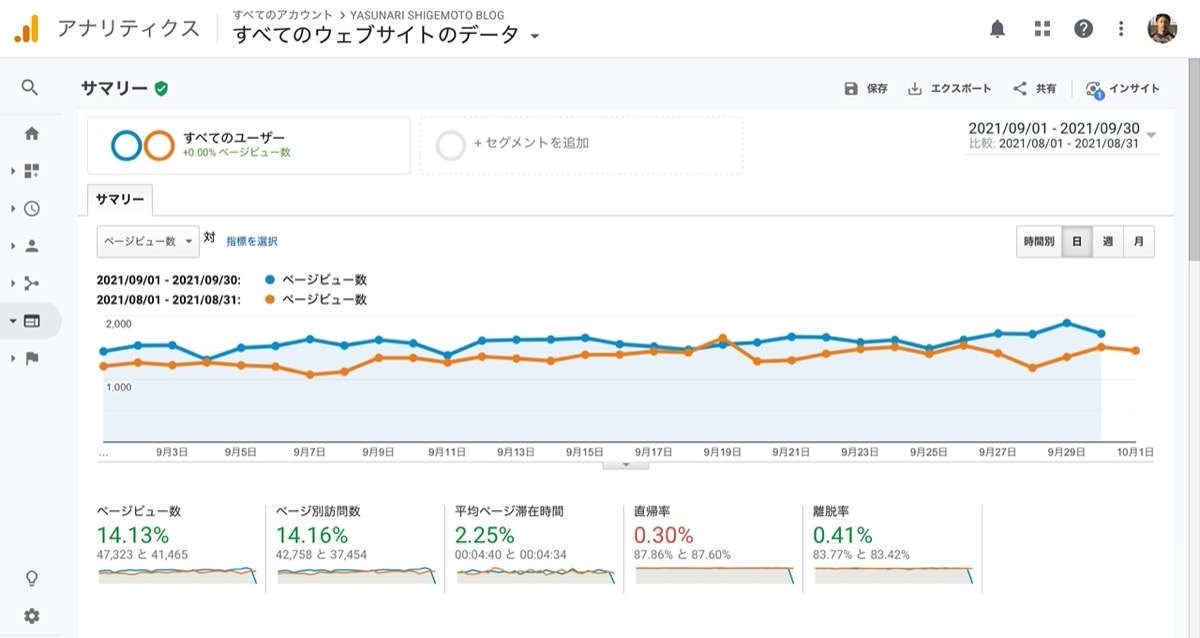
Task: Open the Google apps grid icon
Action: (1042, 29)
